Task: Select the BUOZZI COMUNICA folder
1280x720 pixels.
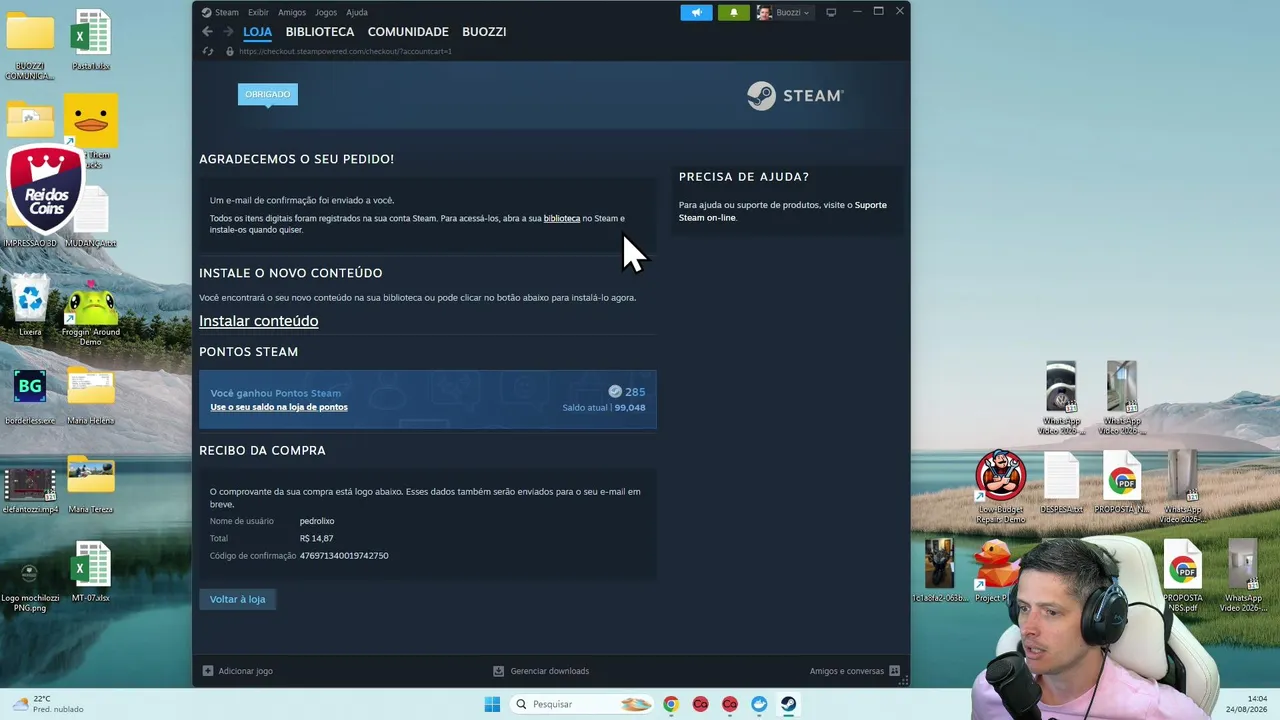Action: tap(30, 45)
